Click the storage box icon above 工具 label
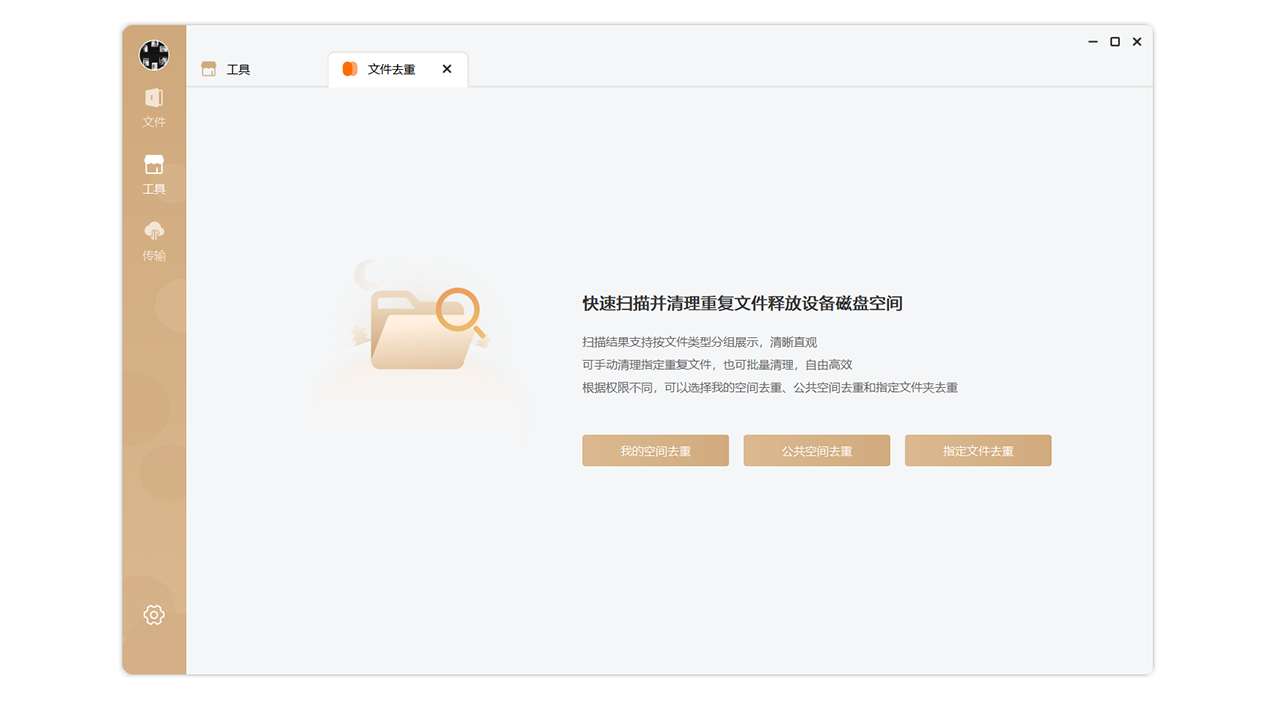The height and width of the screenshot is (720, 1280). (x=154, y=163)
